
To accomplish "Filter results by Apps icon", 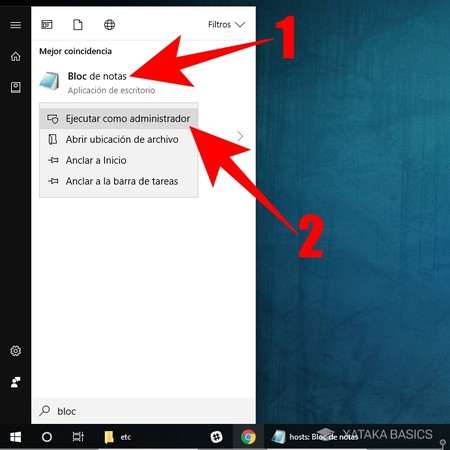I will click(47, 25).
